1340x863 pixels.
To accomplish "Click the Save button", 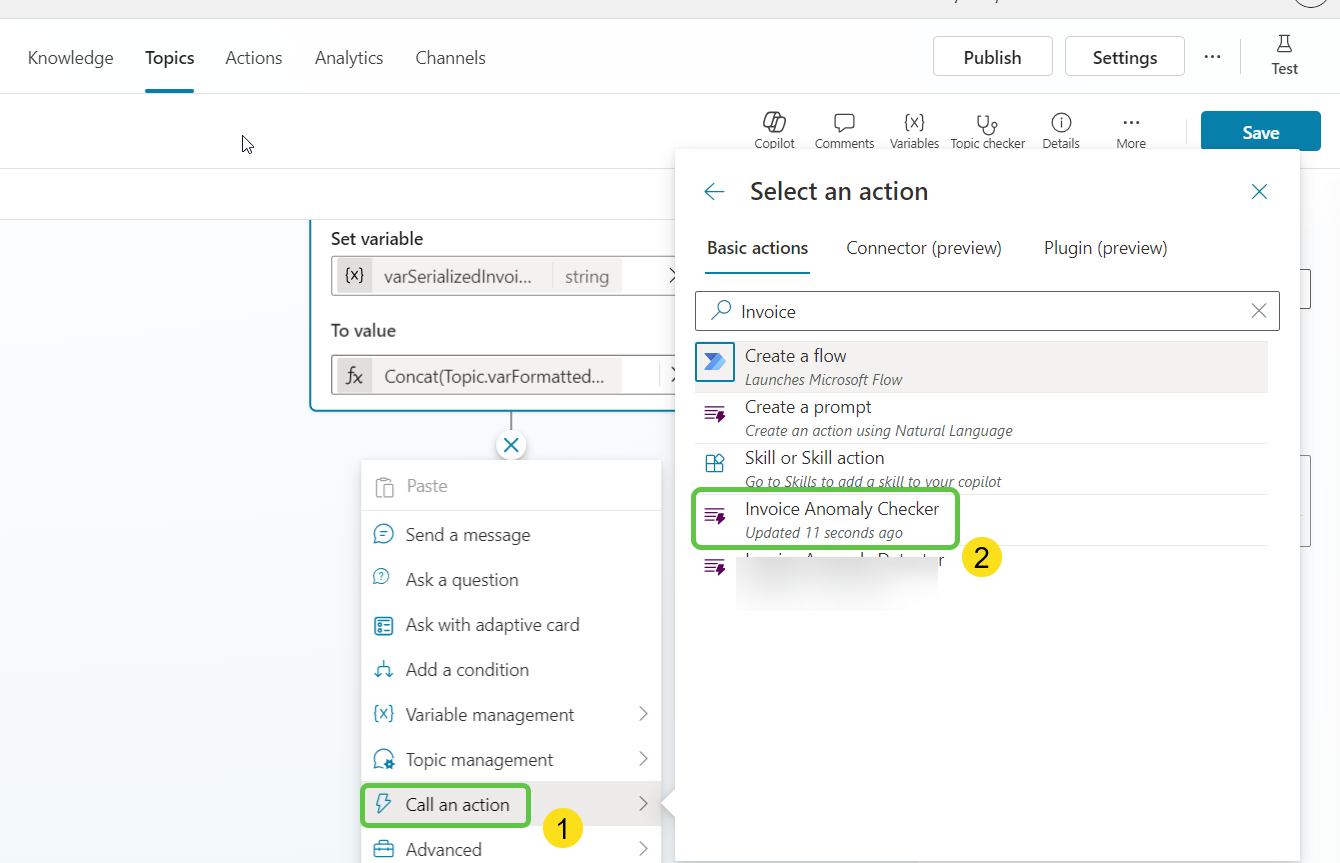I will [1260, 132].
